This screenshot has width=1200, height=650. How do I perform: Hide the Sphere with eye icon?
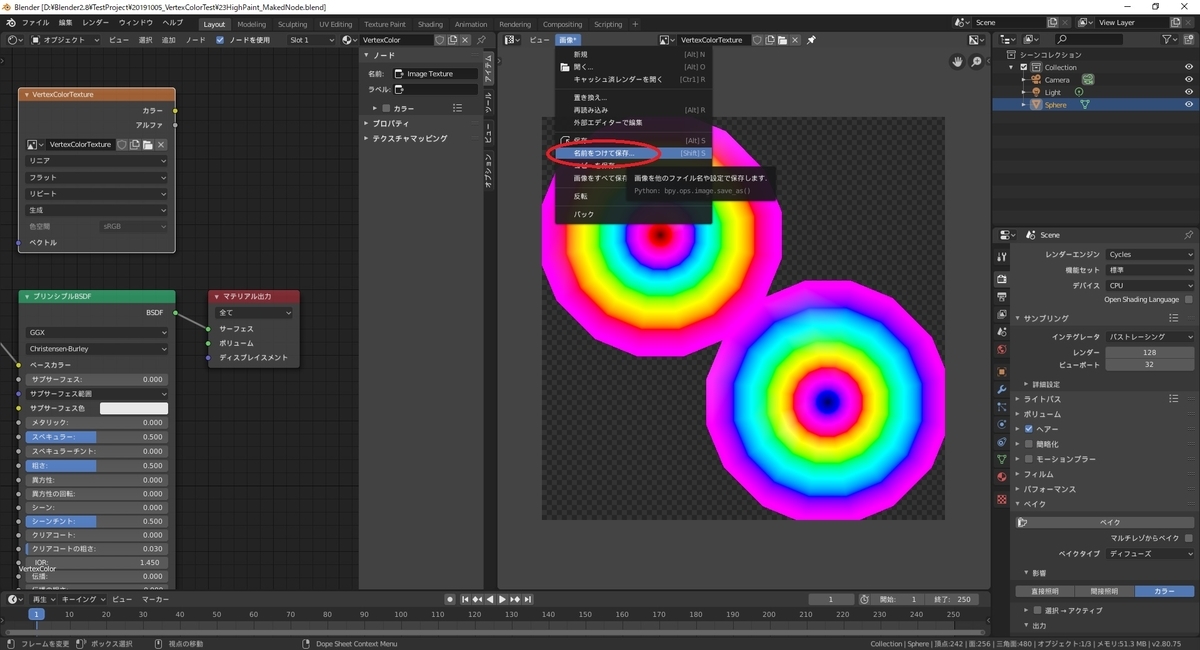click(1189, 104)
